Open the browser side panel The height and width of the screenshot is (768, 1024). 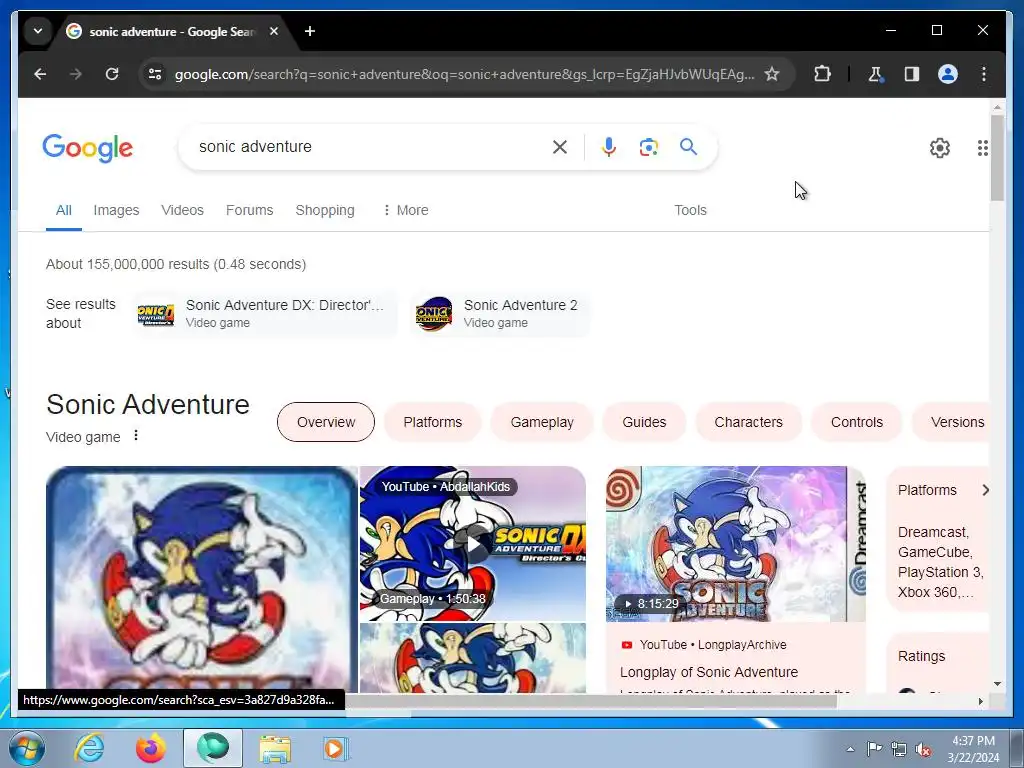pos(912,74)
